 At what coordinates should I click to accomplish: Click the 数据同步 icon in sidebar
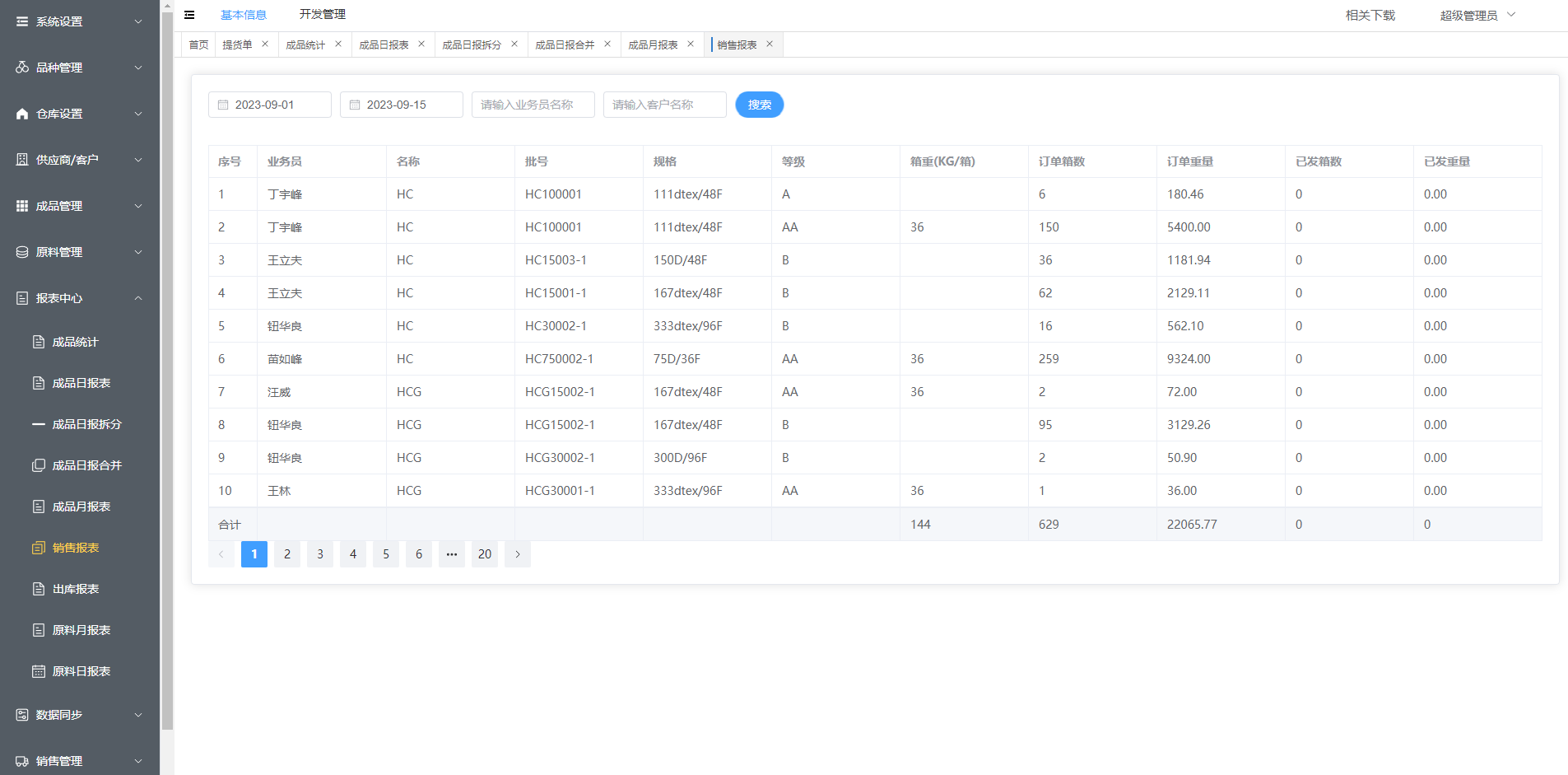click(x=22, y=715)
